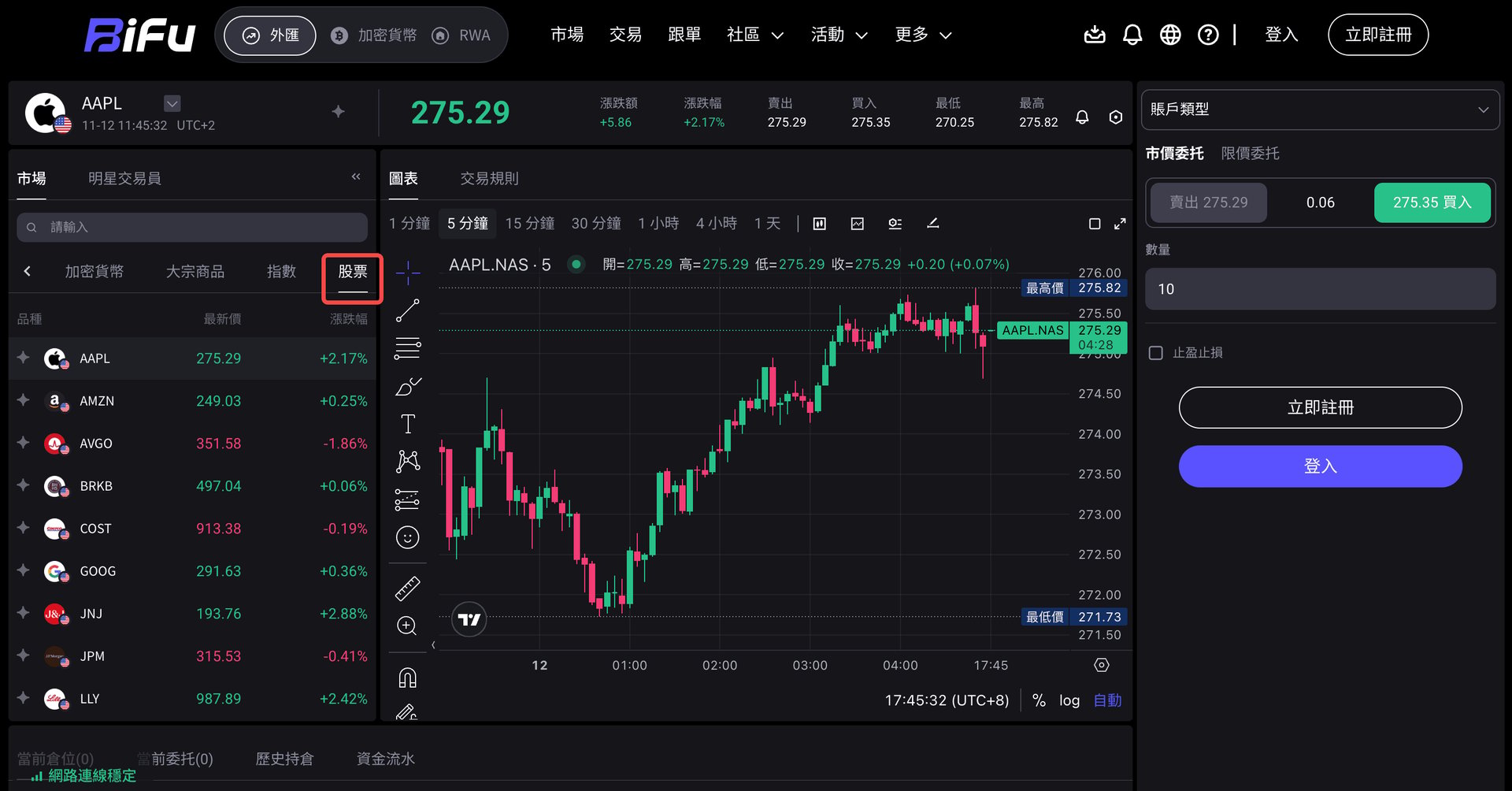The image size is (1512, 791).
Task: Select the 指數 category tab
Action: pyautogui.click(x=281, y=272)
